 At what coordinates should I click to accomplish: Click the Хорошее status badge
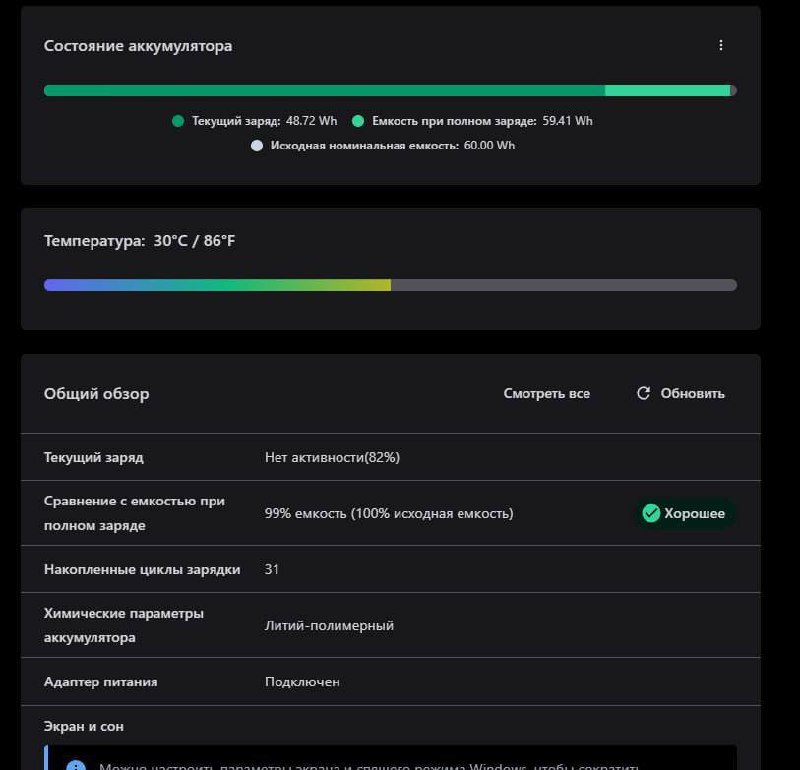click(684, 513)
